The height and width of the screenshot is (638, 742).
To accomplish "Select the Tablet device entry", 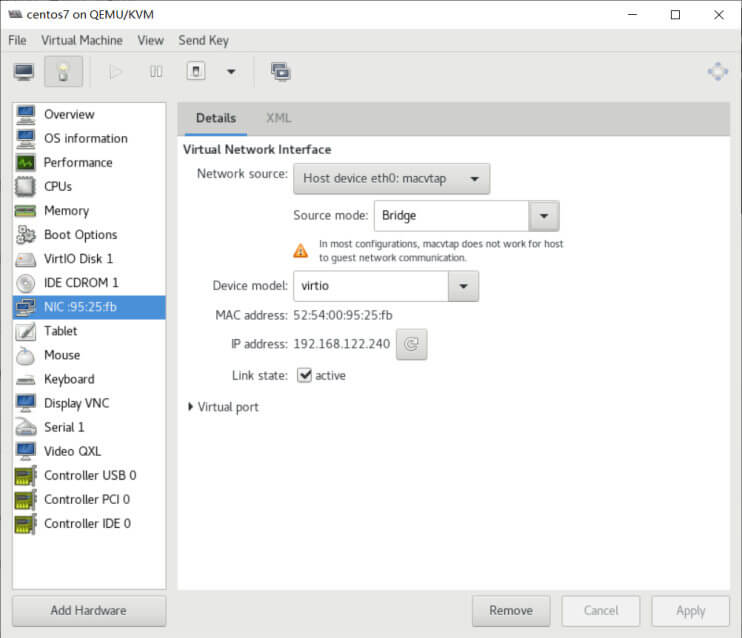I will (89, 331).
